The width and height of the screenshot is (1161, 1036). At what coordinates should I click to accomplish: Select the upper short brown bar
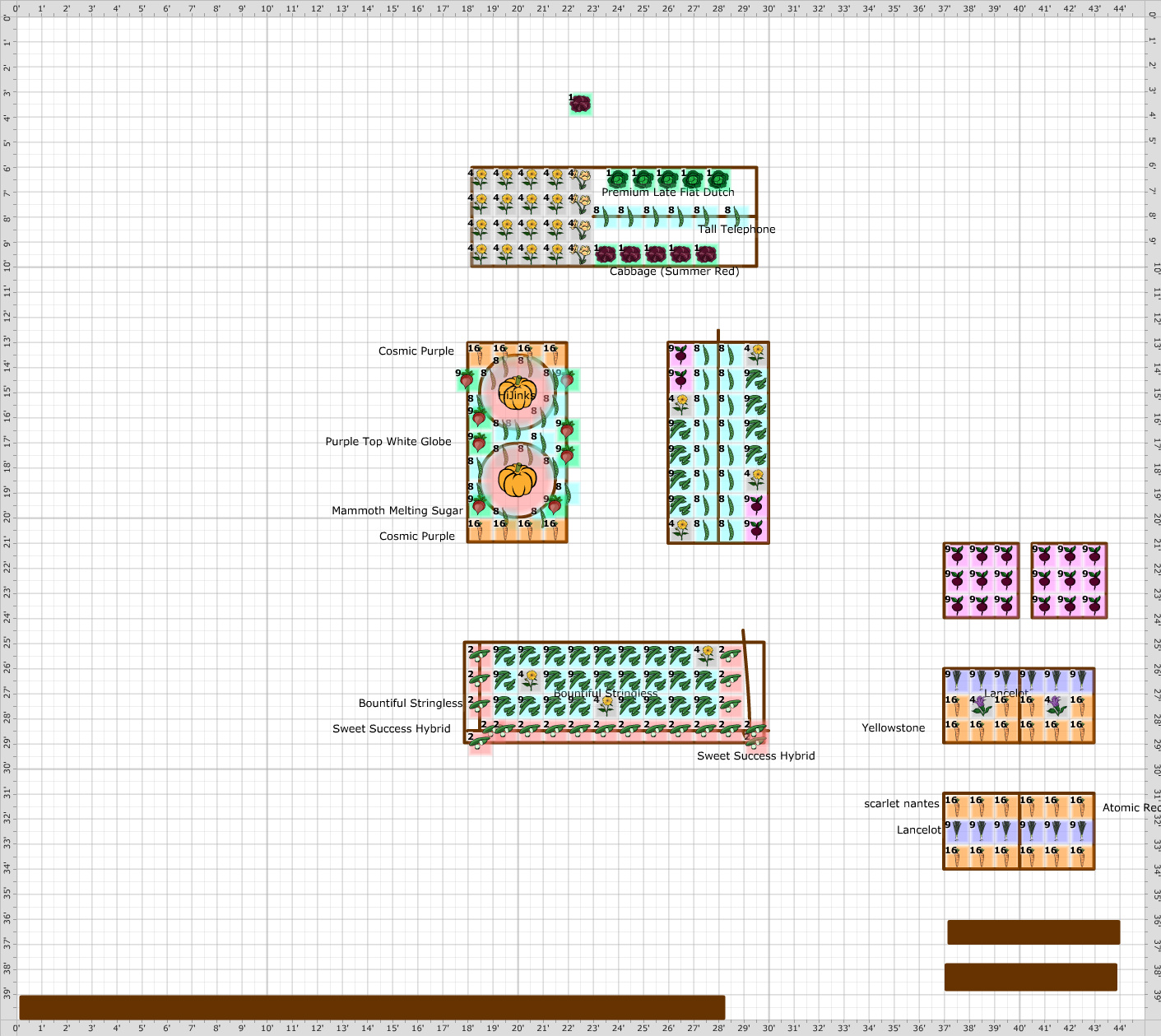pyautogui.click(x=1033, y=932)
